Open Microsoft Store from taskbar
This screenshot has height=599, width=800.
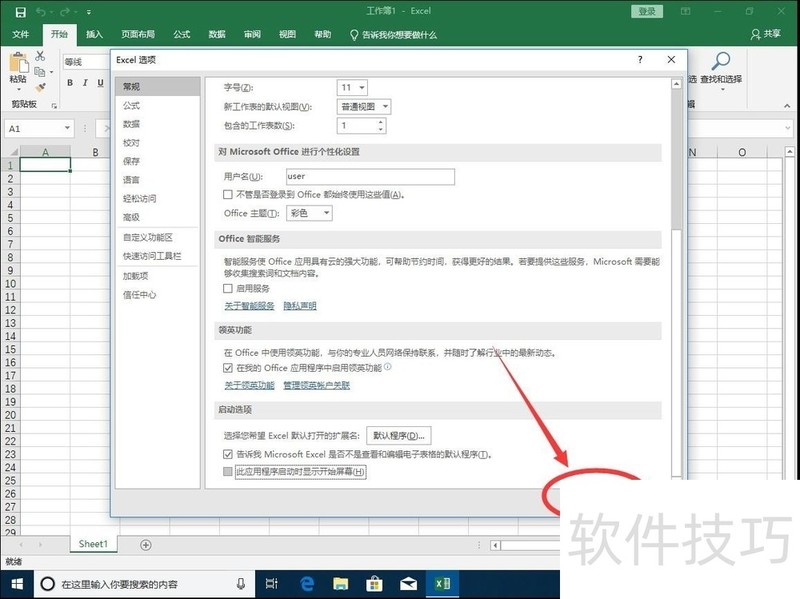coord(374,584)
